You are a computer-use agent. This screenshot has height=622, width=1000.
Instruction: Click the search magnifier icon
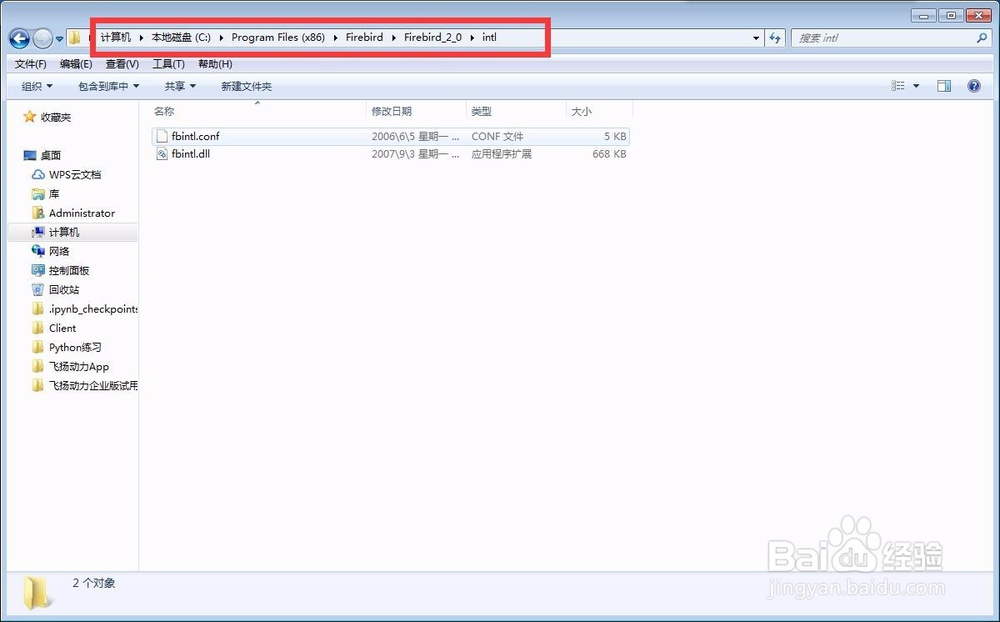point(982,38)
